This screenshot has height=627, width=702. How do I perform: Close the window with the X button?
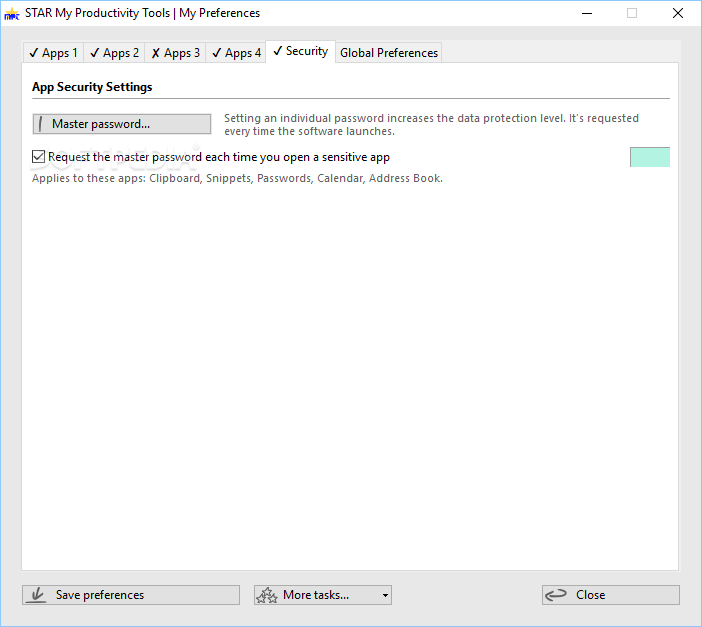(x=678, y=13)
